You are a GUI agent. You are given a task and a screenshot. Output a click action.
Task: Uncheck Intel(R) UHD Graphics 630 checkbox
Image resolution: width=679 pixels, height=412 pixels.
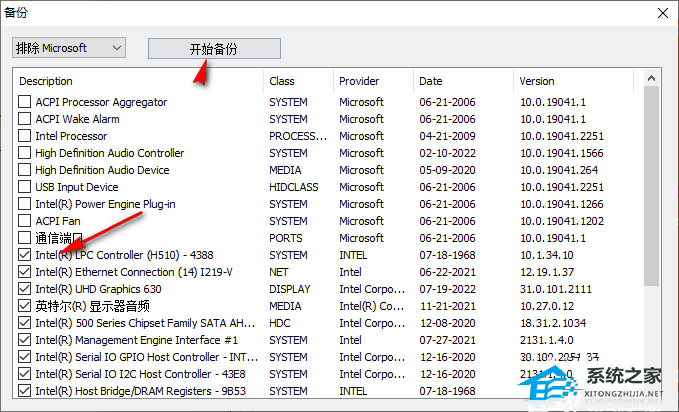pos(25,289)
